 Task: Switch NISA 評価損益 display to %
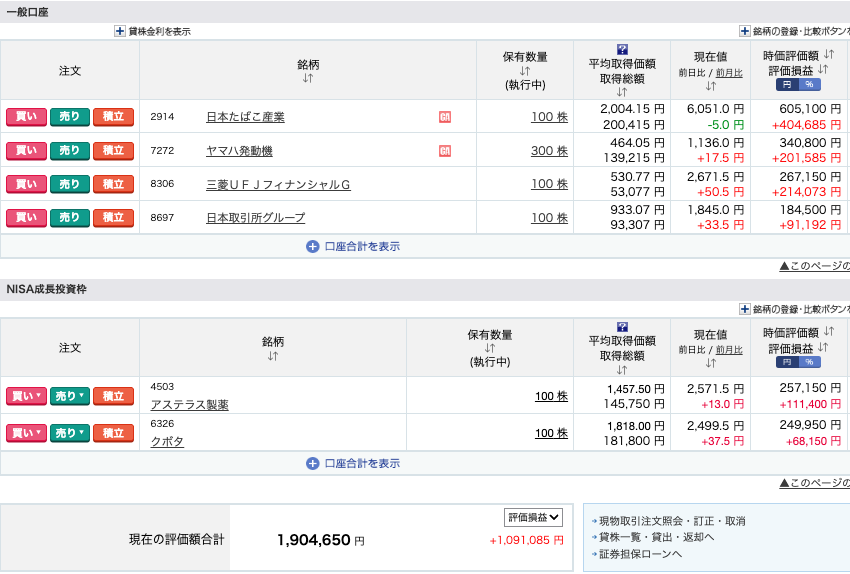pos(809,362)
